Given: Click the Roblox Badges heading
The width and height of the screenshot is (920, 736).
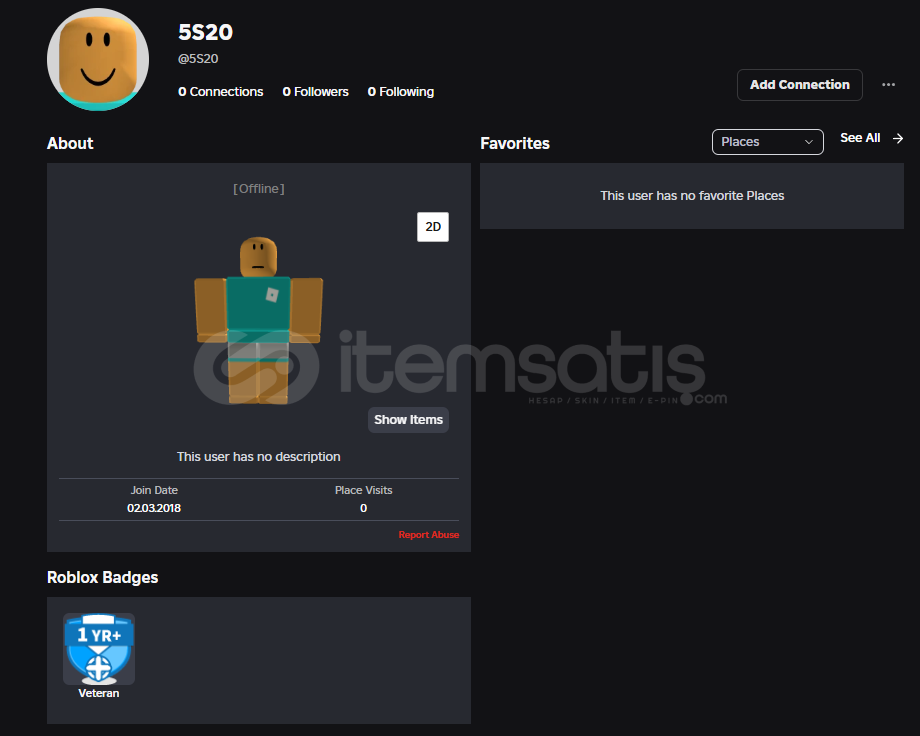Looking at the screenshot, I should (103, 578).
